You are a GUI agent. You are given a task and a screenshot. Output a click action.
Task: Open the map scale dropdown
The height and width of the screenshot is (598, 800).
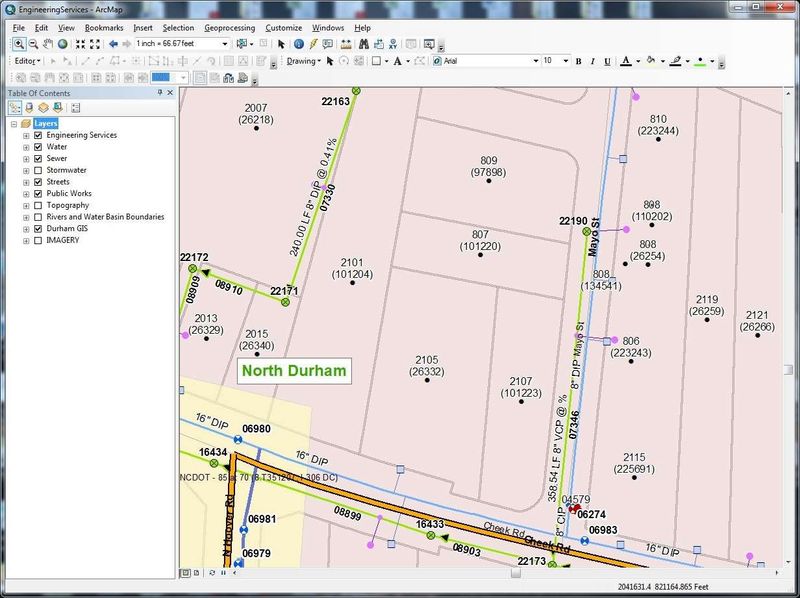224,44
